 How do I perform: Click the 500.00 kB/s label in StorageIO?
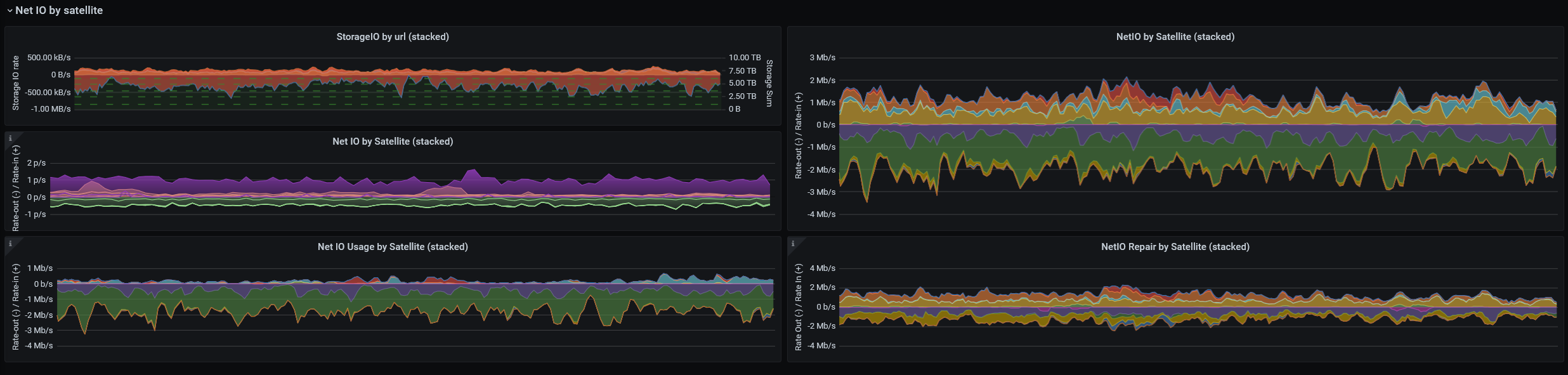49,58
